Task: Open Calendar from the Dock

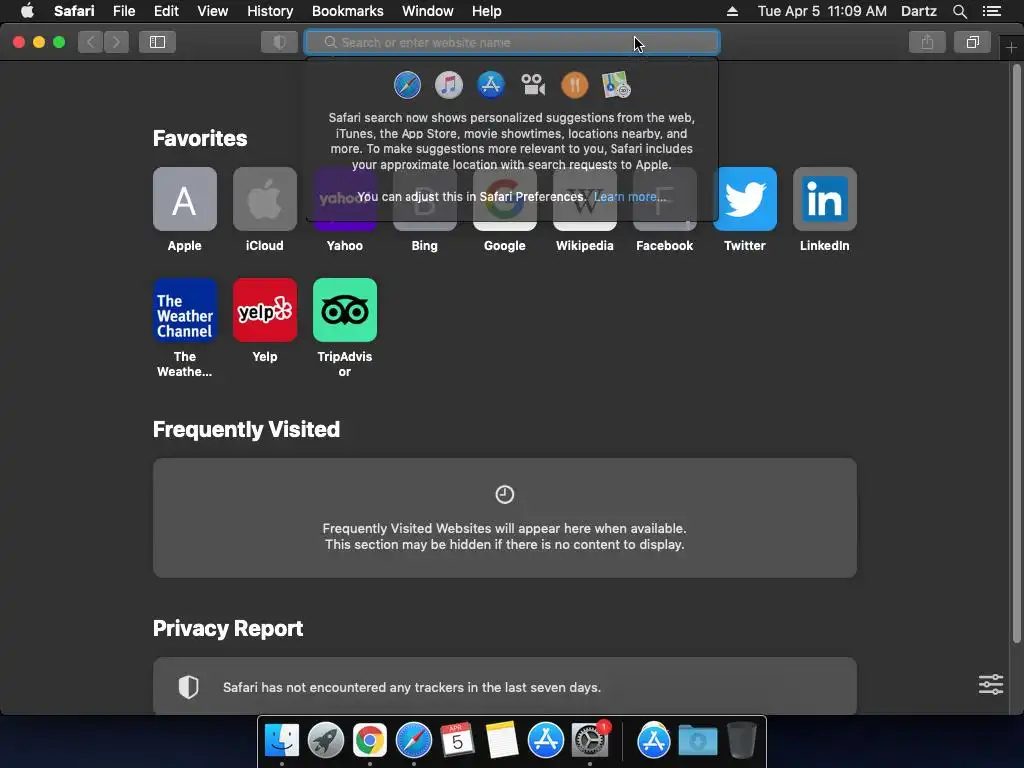Action: coord(457,741)
